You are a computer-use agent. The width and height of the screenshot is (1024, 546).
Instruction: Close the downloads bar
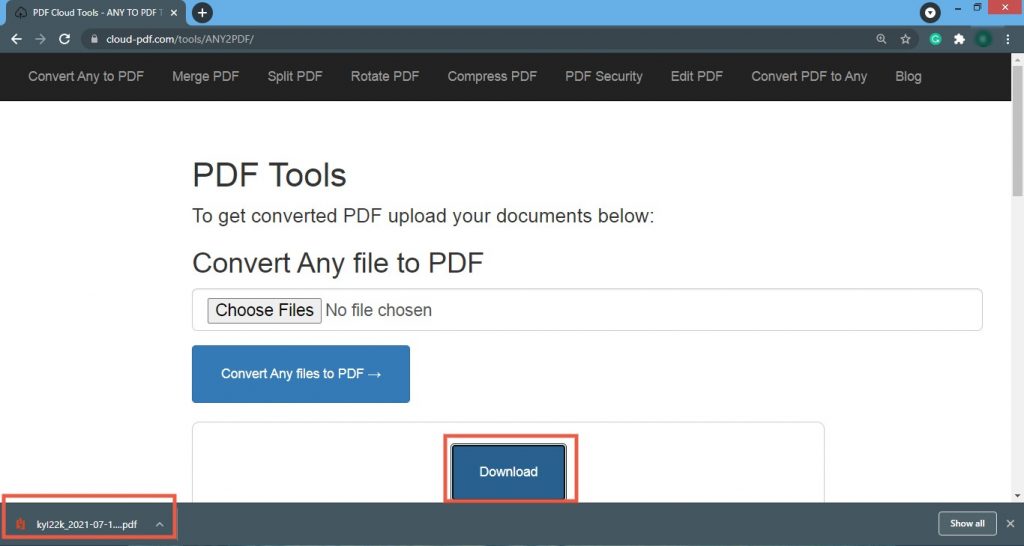click(x=1010, y=524)
